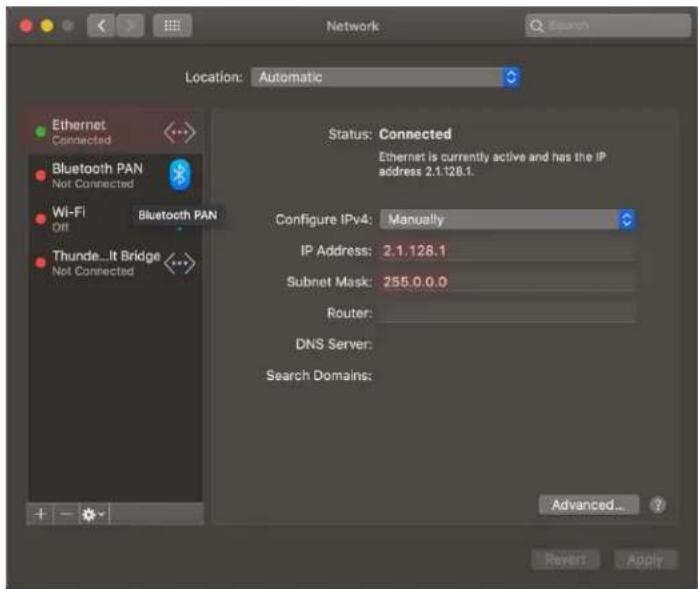This screenshot has width=698, height=589.
Task: Click the red Wi-Fi status dot
Action: tap(41, 219)
